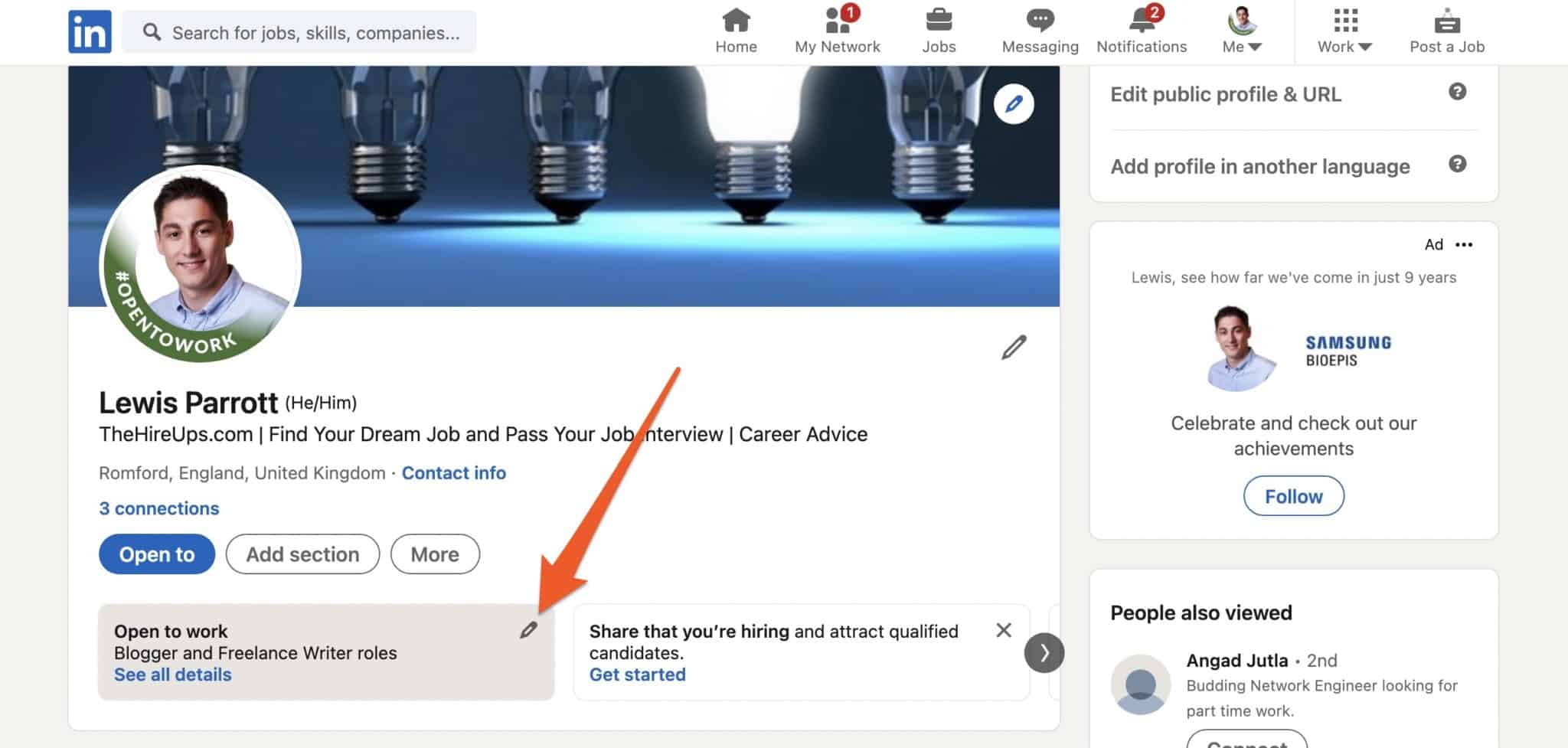This screenshot has width=1568, height=748.
Task: Click the search magnifier icon
Action: pyautogui.click(x=152, y=32)
